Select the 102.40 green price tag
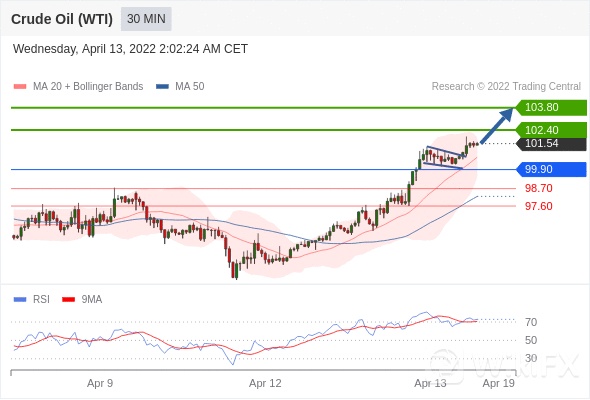This screenshot has width=590, height=400. pyautogui.click(x=551, y=130)
